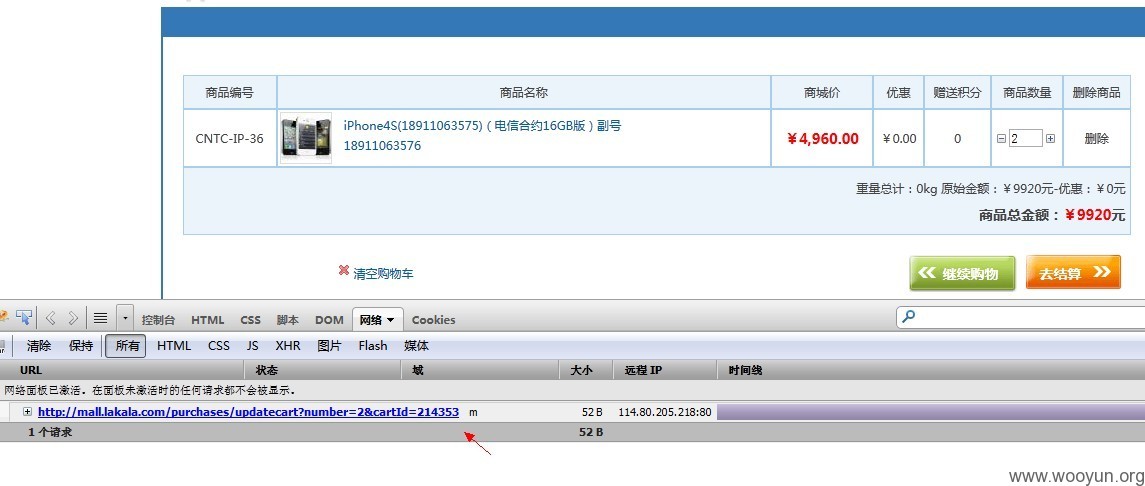The width and height of the screenshot is (1145, 486).
Task: Click the green 继续购物 button
Action: (x=962, y=273)
